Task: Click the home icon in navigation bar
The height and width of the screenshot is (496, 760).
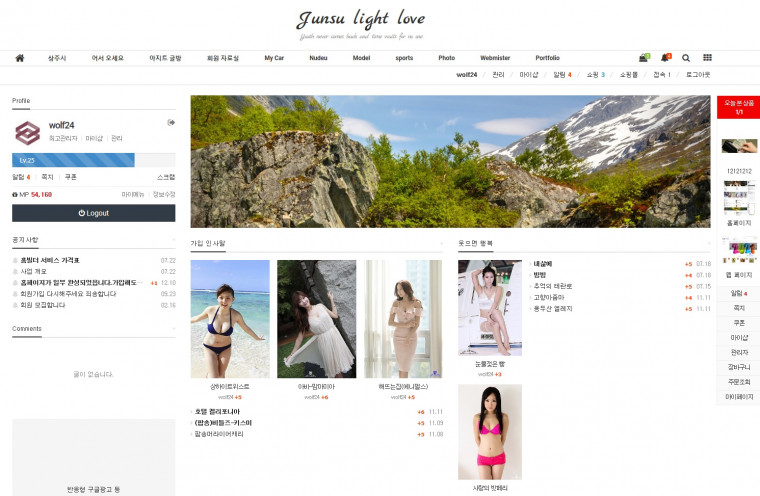Action: (x=19, y=58)
